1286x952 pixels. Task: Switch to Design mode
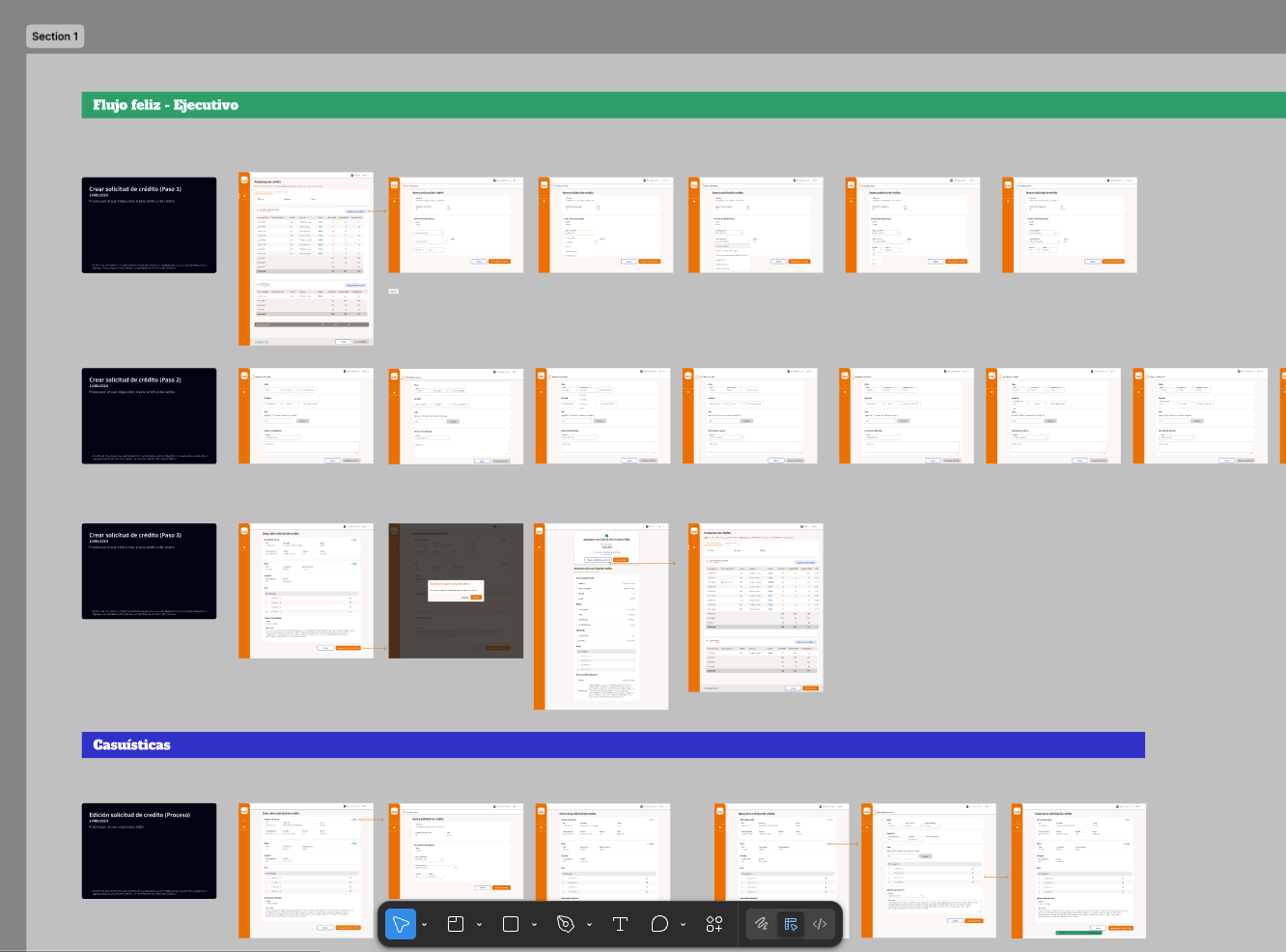[791, 924]
